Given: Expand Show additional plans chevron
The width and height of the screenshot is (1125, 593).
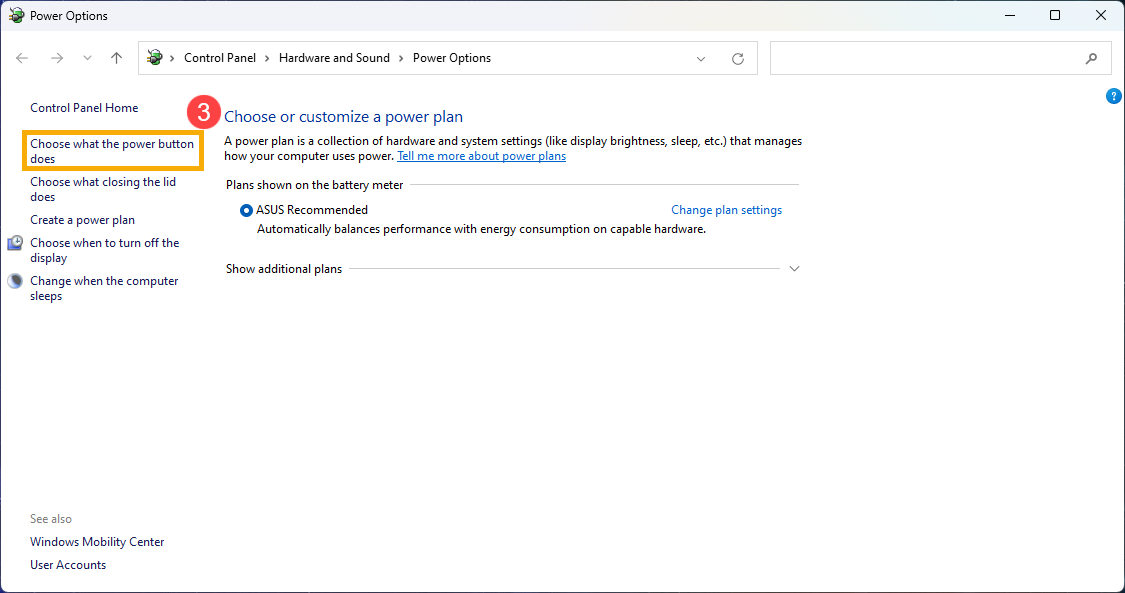Looking at the screenshot, I should click(x=795, y=269).
